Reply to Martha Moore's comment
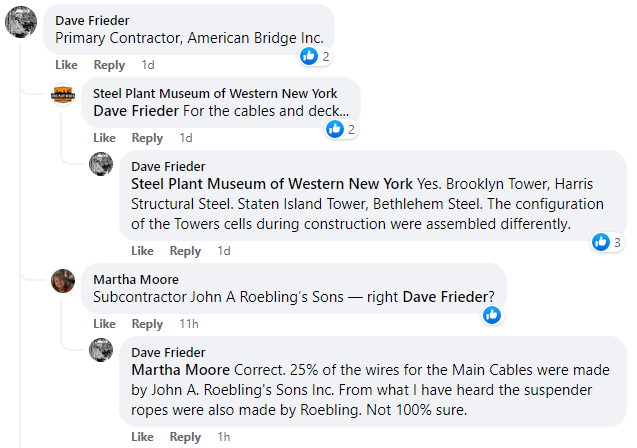 tap(147, 324)
